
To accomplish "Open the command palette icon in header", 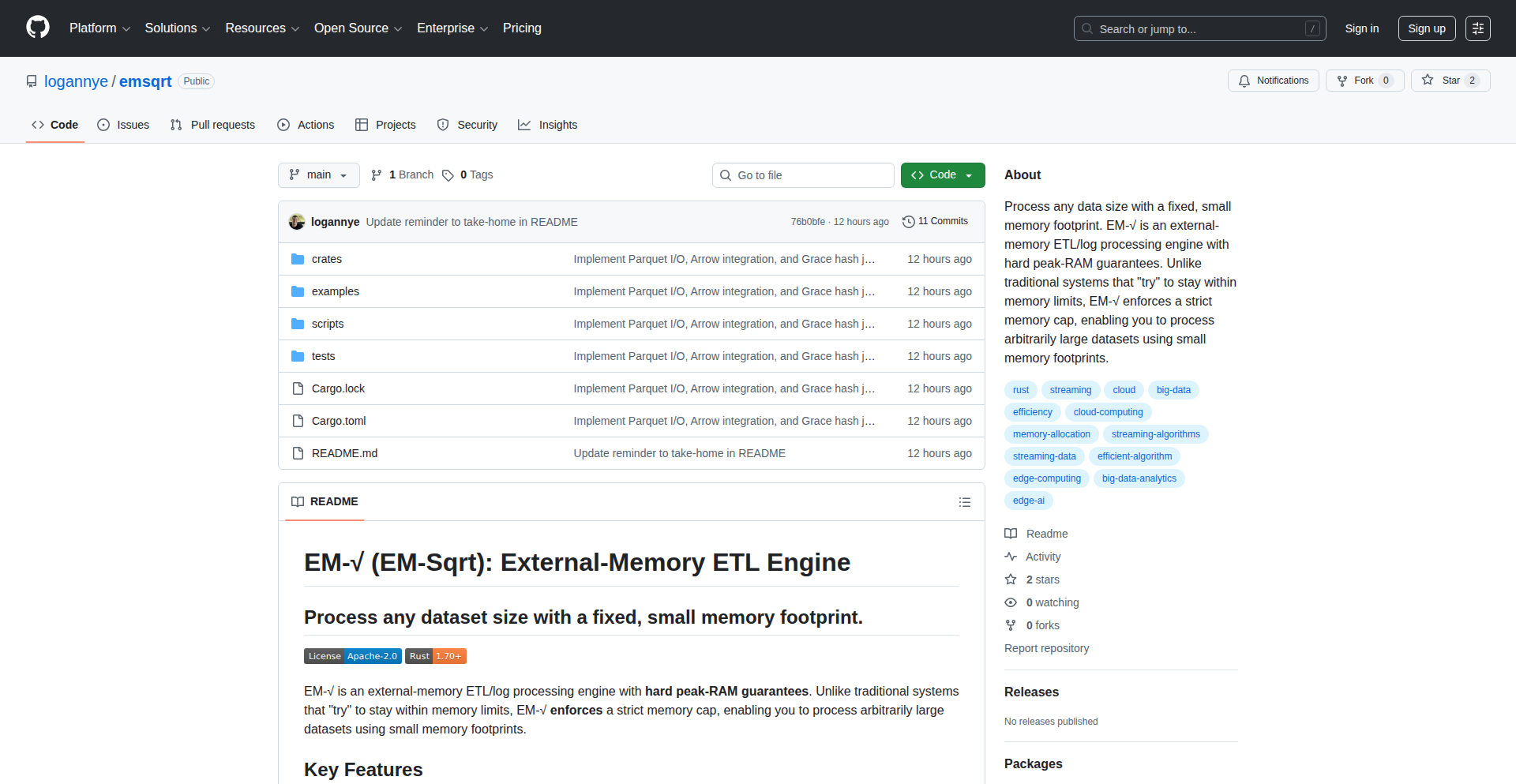I will point(1477,28).
